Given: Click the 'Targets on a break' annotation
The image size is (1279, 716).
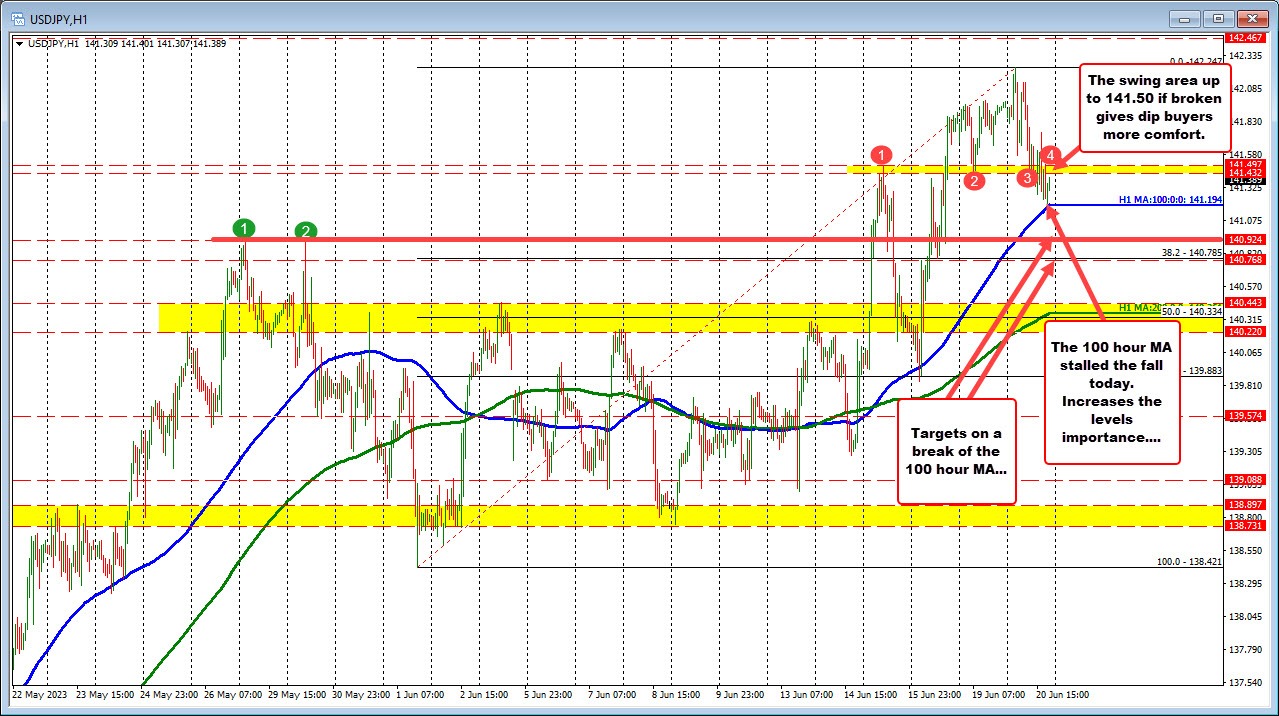Looking at the screenshot, I should point(956,450).
